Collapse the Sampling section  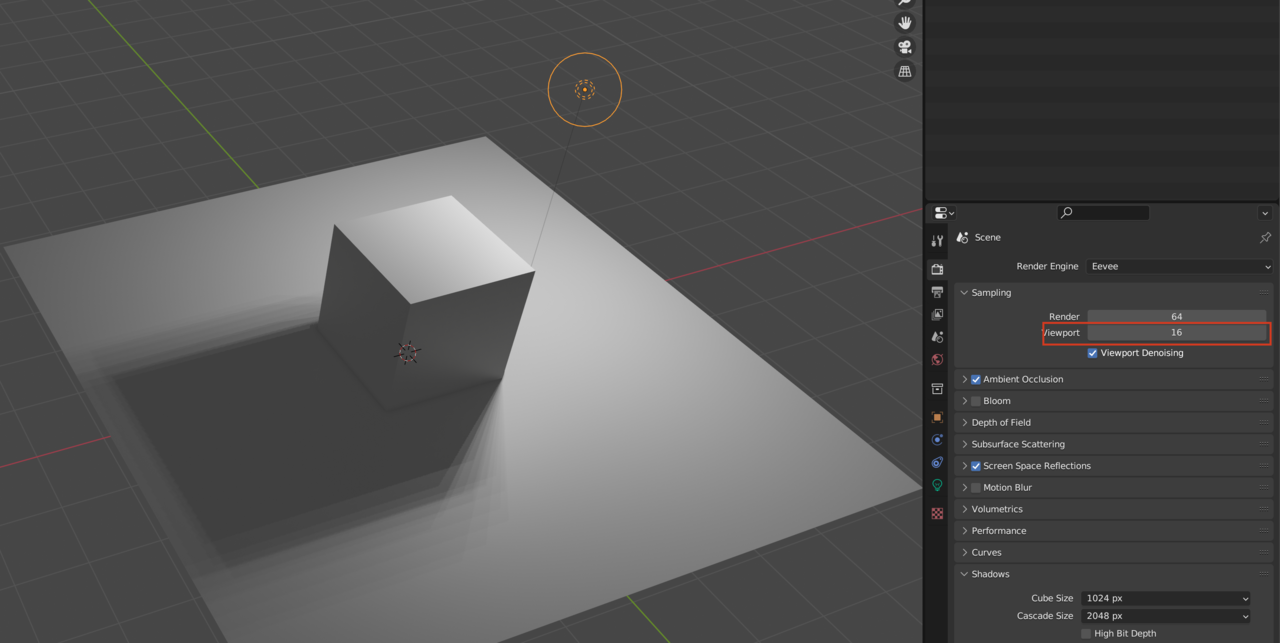pos(990,293)
